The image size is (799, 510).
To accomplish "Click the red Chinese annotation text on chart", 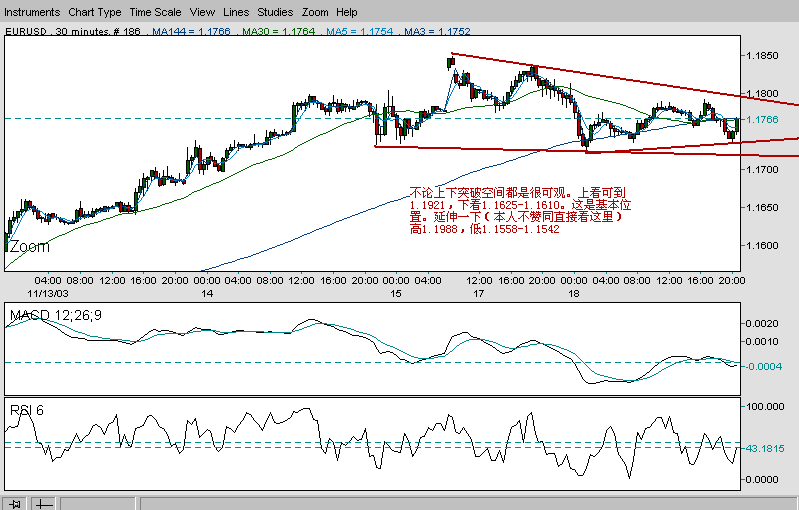I will pos(520,210).
